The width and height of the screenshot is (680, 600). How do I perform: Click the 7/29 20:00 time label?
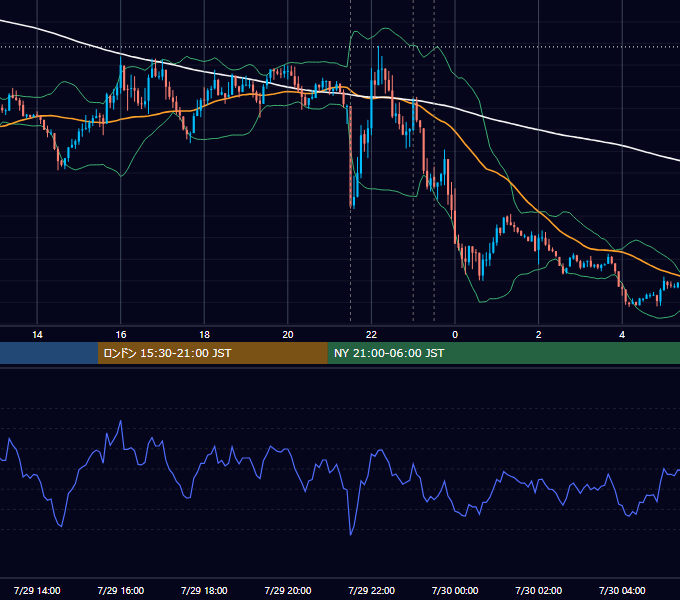pos(288,590)
